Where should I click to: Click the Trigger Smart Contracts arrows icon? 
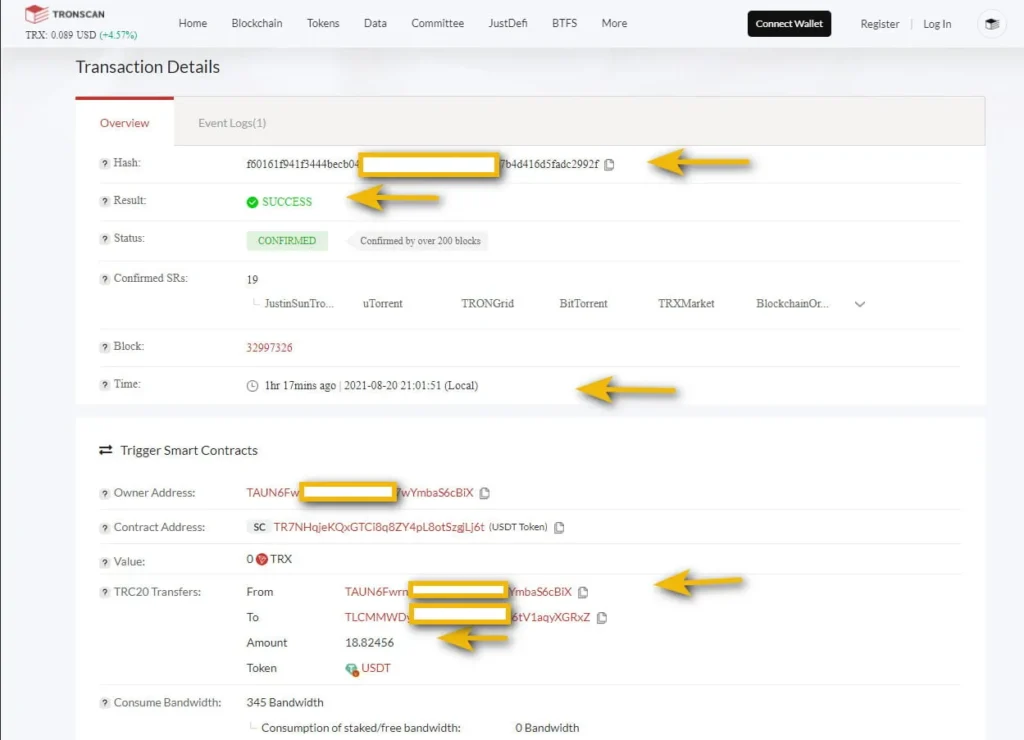[105, 450]
